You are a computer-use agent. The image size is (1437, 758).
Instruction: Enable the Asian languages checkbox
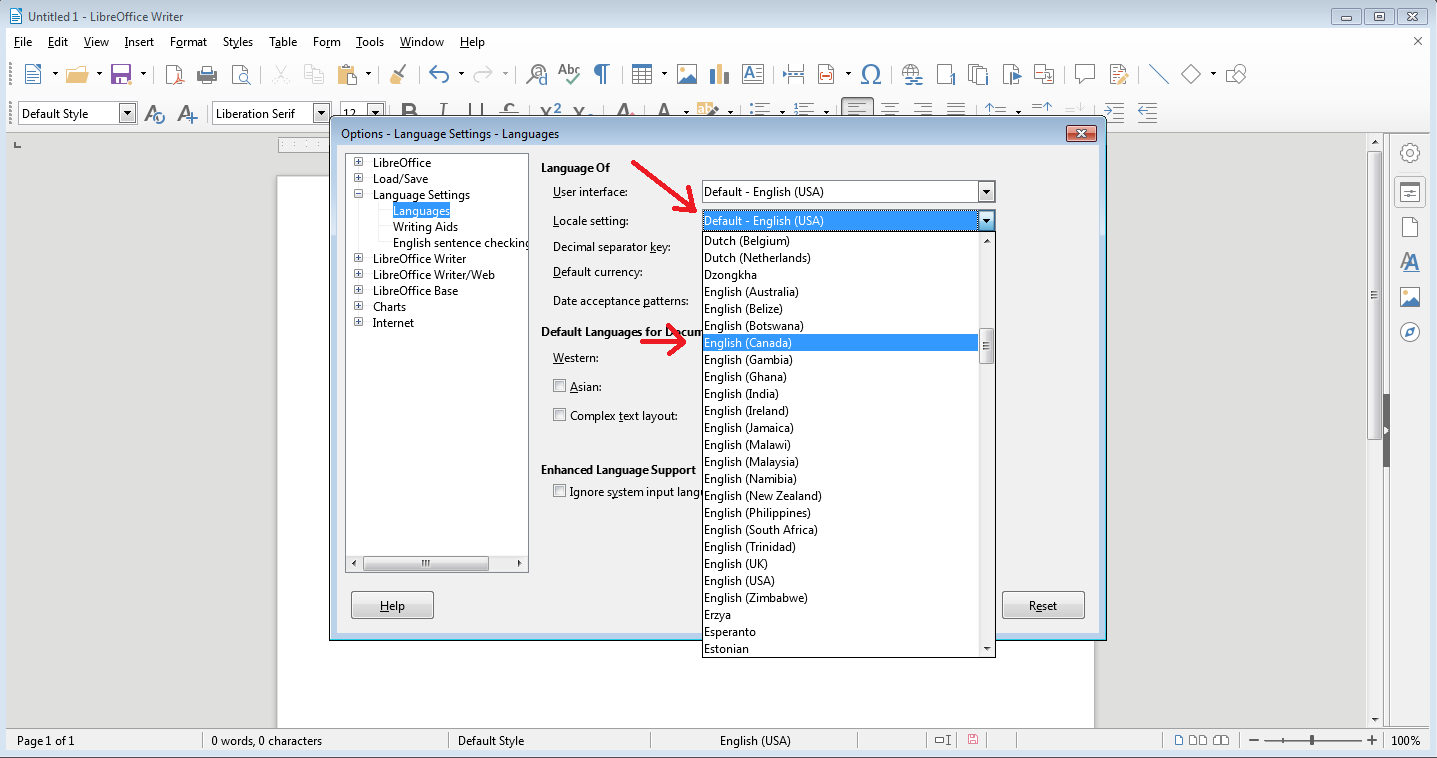[559, 386]
